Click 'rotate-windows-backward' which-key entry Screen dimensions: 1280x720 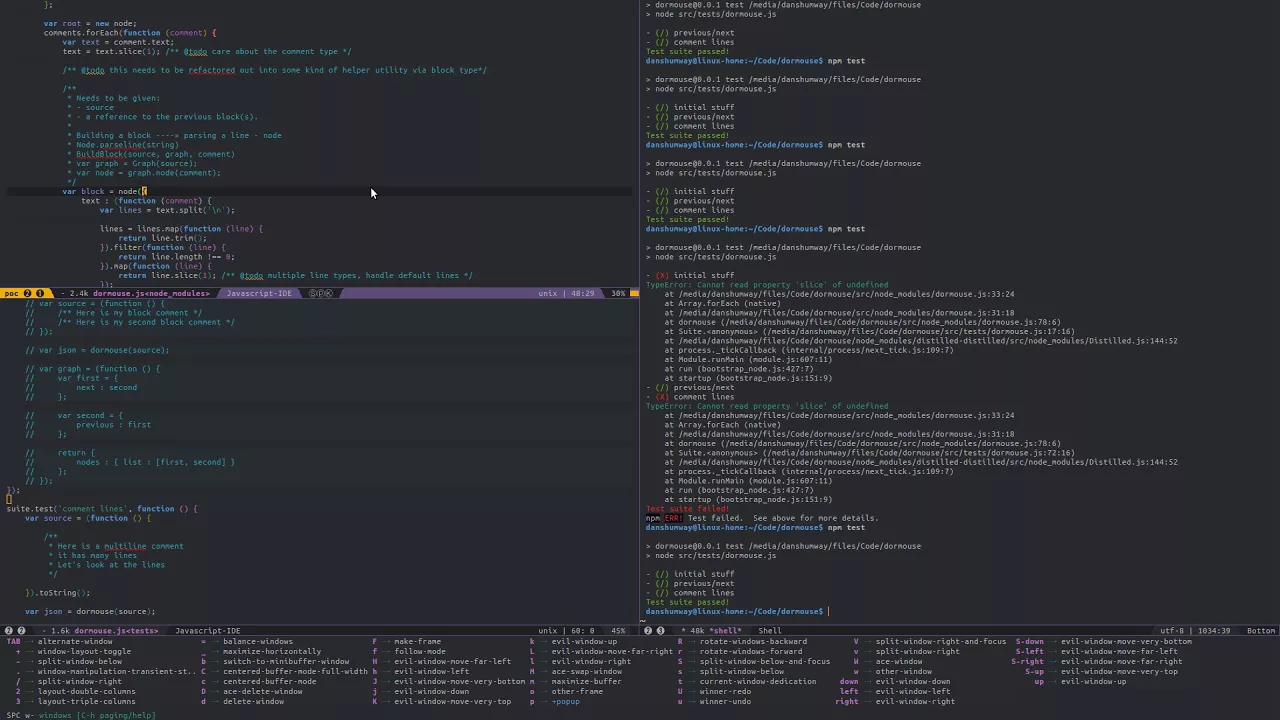pyautogui.click(x=753, y=641)
